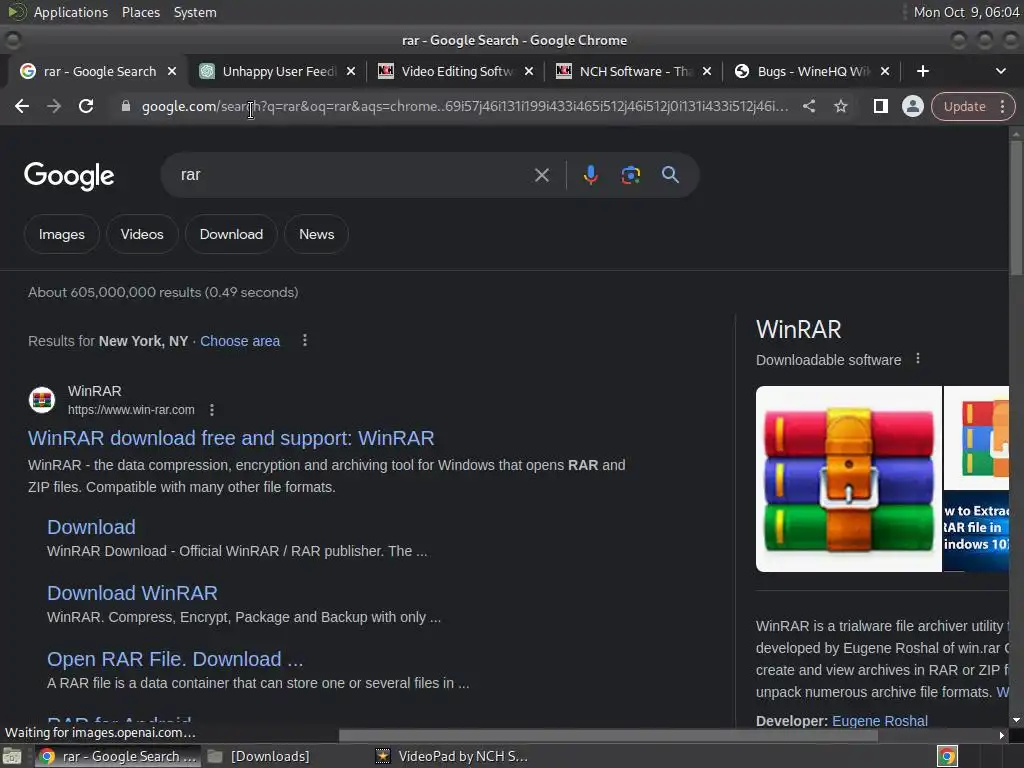Bookmark this page with the star
The width and height of the screenshot is (1024, 768).
(x=840, y=106)
